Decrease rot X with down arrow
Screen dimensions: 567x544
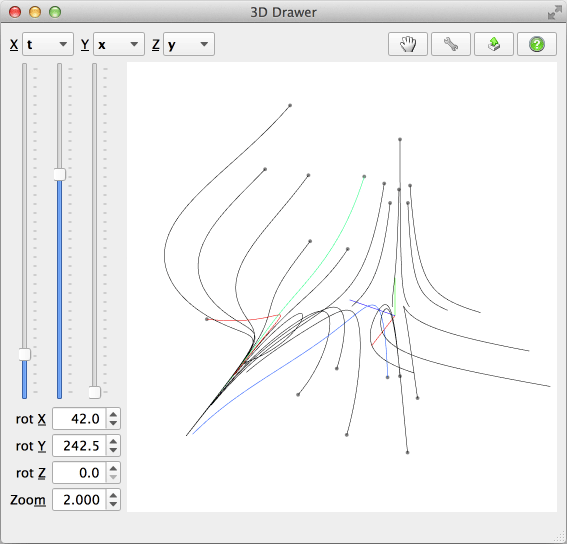[113, 423]
